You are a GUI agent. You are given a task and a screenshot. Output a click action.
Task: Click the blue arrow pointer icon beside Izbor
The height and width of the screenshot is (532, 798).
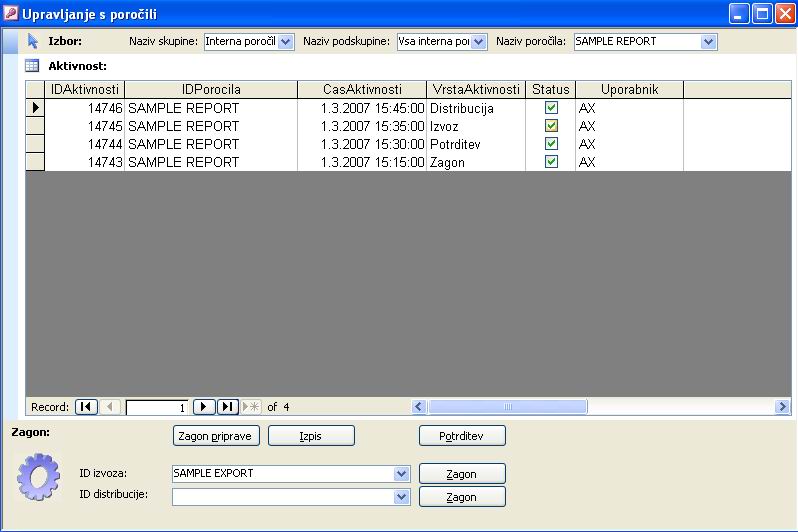point(32,41)
